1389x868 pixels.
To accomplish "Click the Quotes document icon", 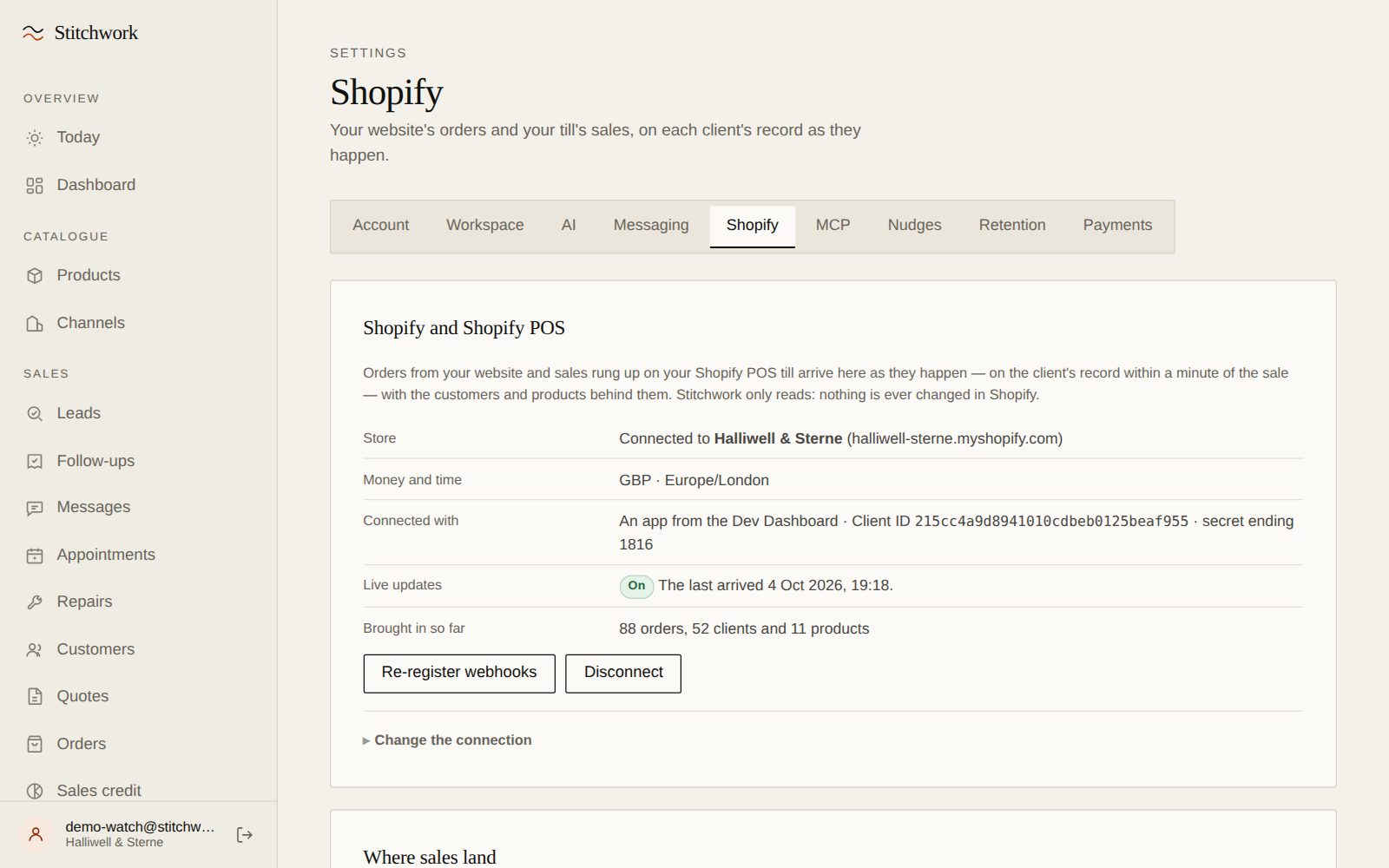I will click(x=35, y=697).
